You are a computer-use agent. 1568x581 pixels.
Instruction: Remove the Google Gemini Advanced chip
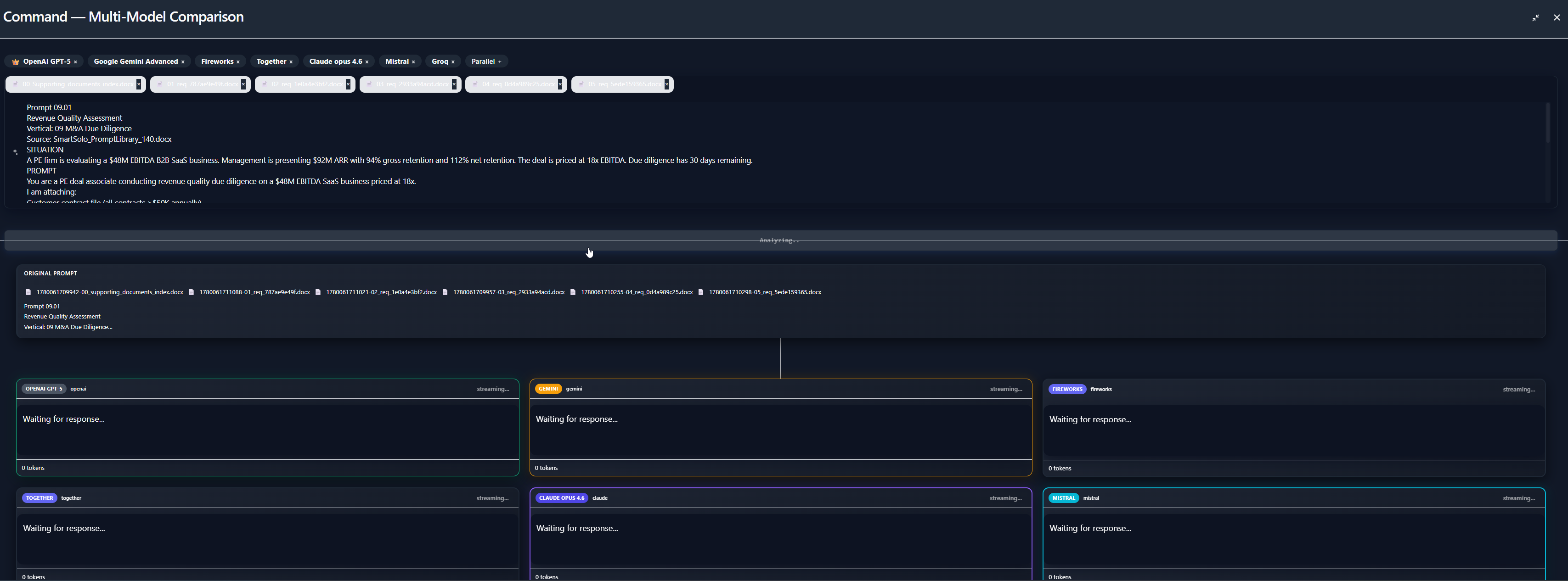click(183, 62)
